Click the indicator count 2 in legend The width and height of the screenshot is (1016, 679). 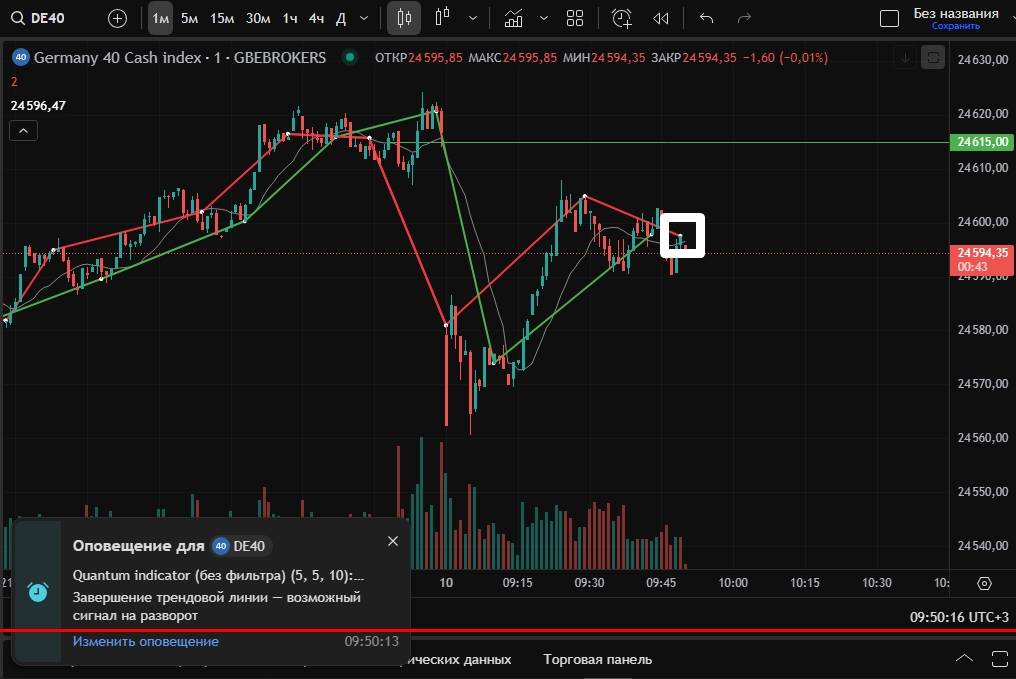(14, 82)
